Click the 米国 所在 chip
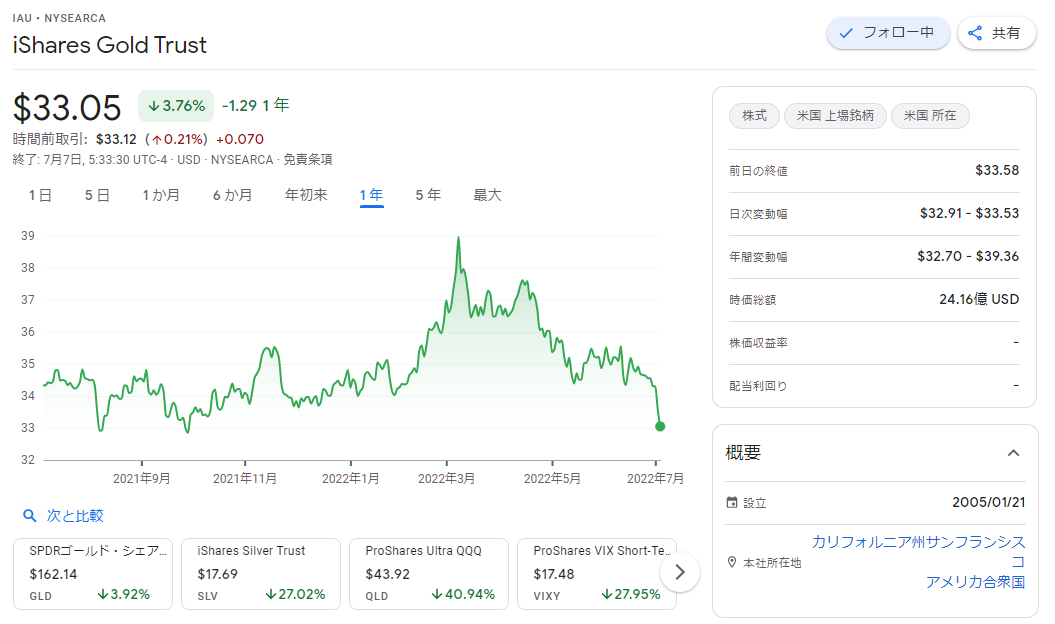 [x=930, y=116]
